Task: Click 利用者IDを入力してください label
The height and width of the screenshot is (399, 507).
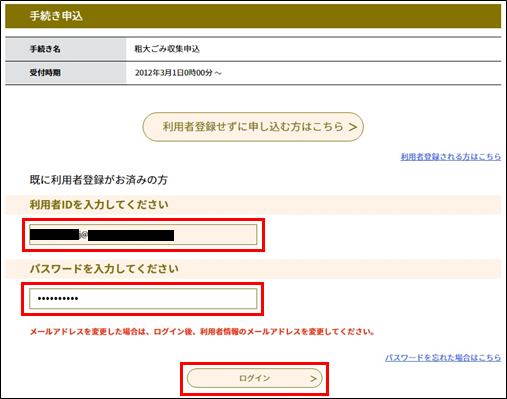Action: coord(99,205)
